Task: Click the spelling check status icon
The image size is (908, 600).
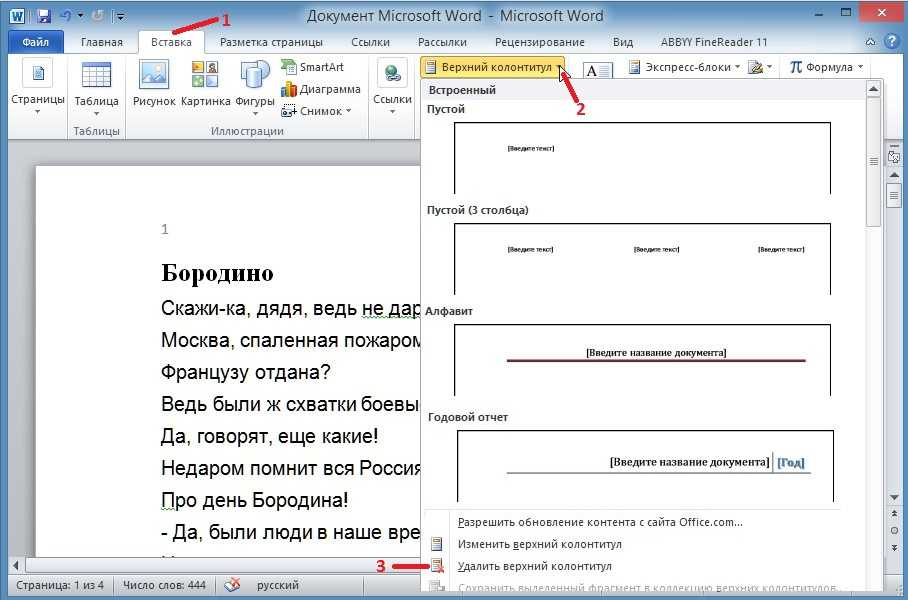Action: click(232, 585)
